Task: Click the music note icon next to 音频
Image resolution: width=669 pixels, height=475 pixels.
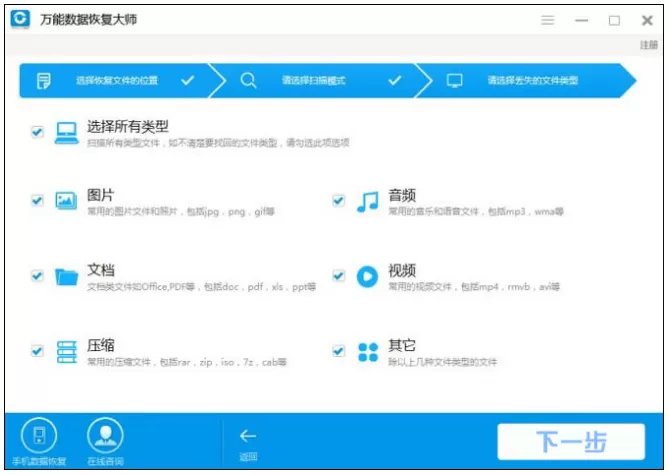Action: click(367, 202)
